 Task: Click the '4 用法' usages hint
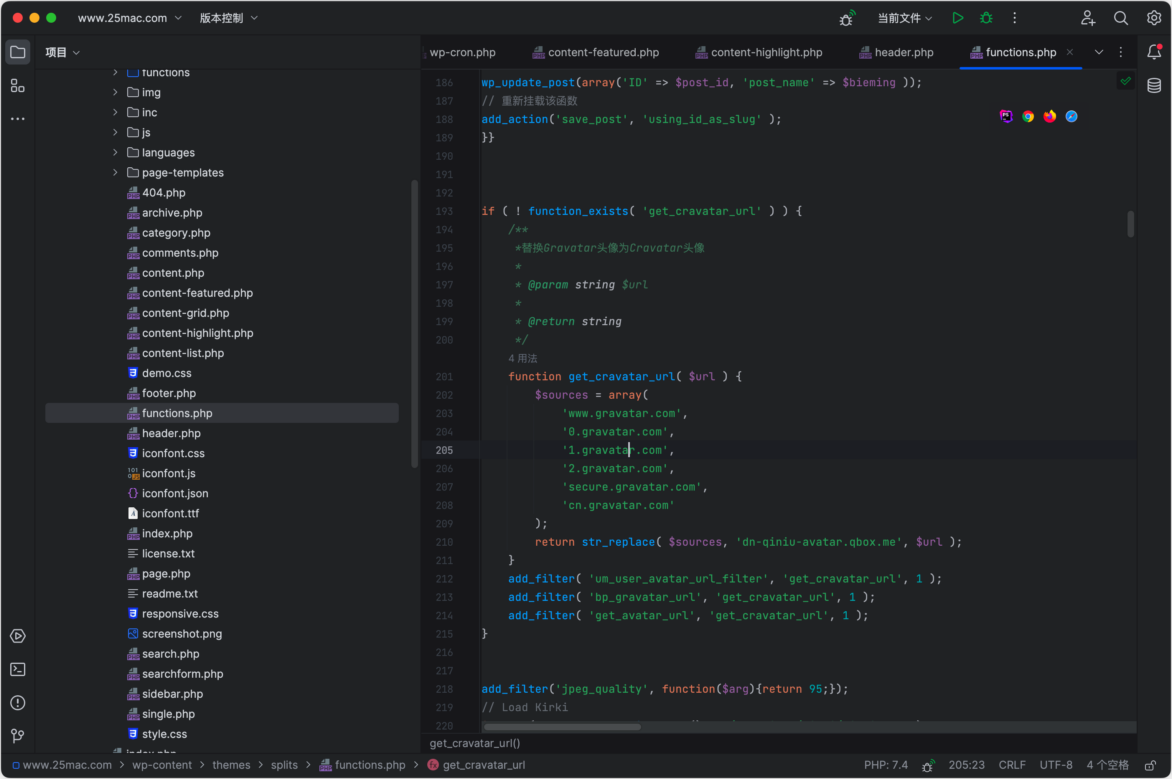click(x=522, y=359)
